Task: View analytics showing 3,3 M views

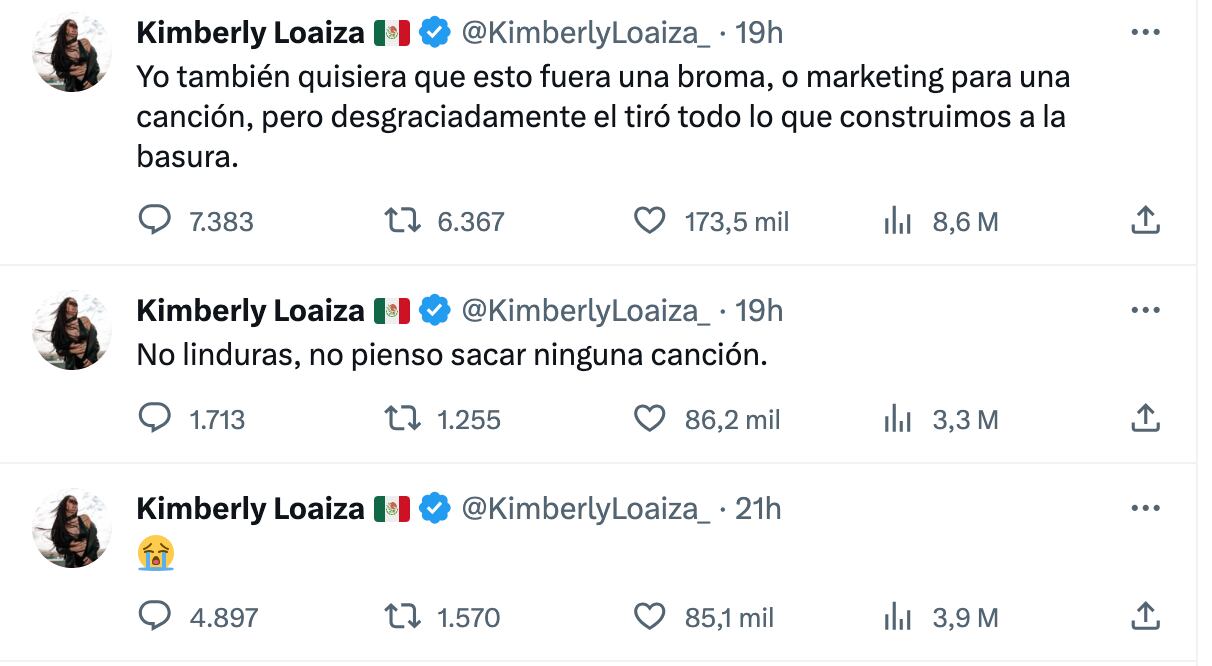Action: coord(898,419)
